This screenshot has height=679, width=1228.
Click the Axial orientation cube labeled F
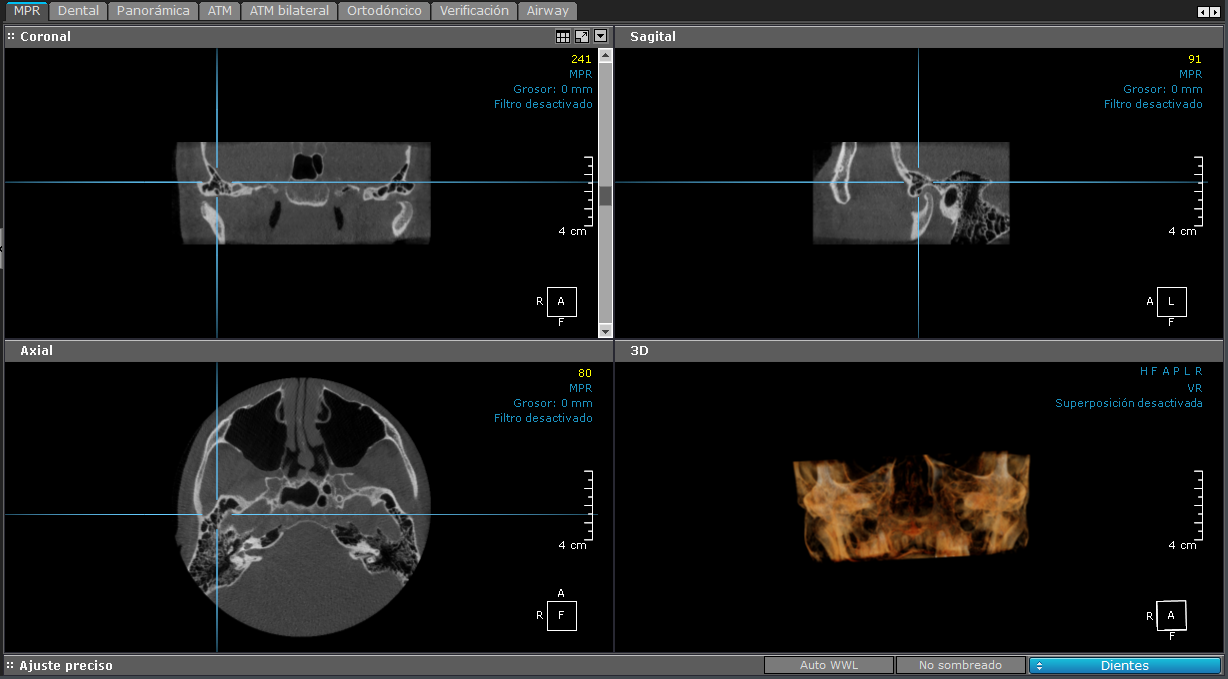(561, 615)
